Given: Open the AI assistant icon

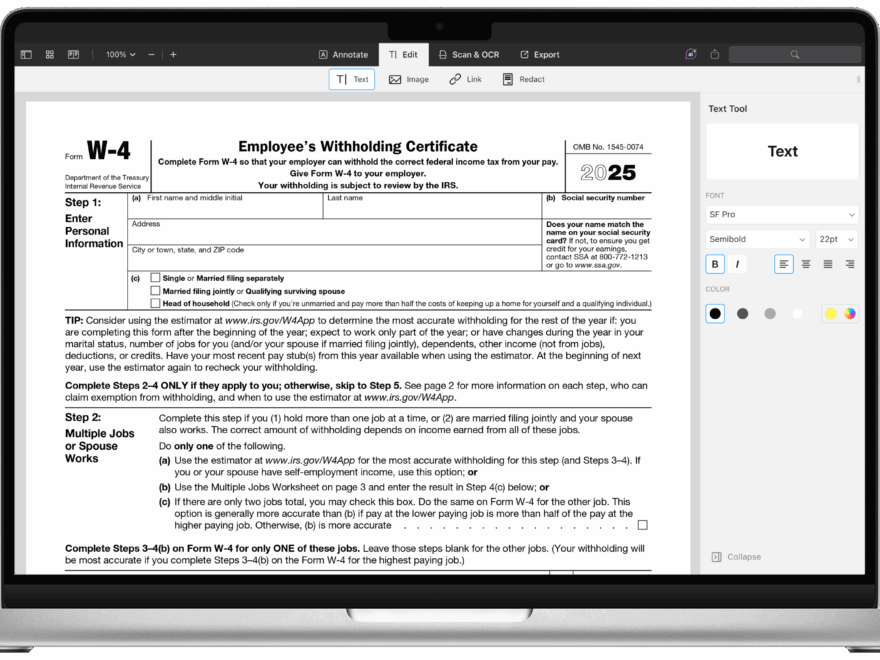Looking at the screenshot, I should coord(690,54).
